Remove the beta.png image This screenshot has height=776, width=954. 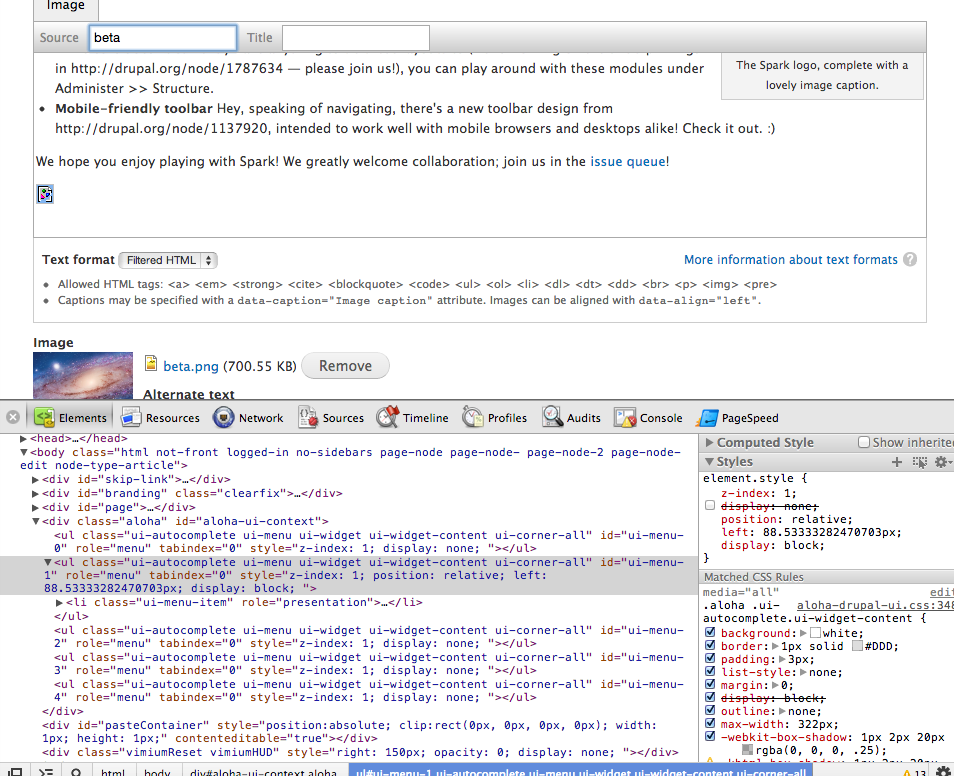345,366
